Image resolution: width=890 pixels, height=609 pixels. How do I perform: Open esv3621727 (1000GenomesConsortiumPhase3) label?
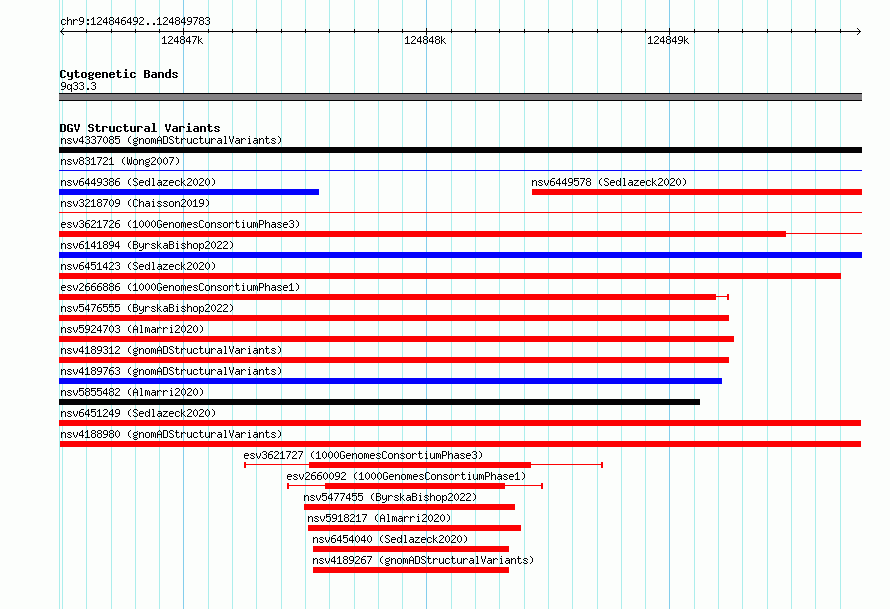coord(363,455)
